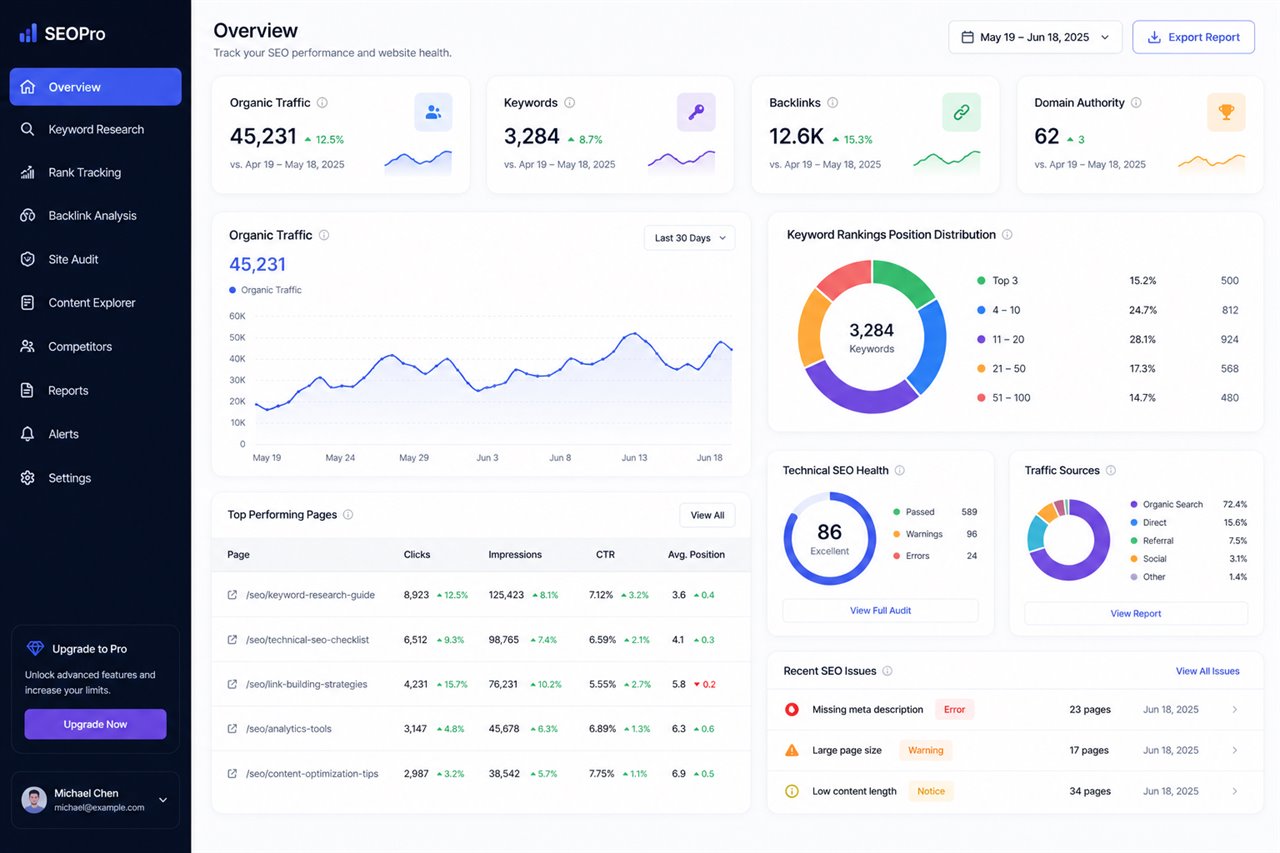1280x853 pixels.
Task: Click the Organic Traffic chart legend label
Action: [271, 290]
